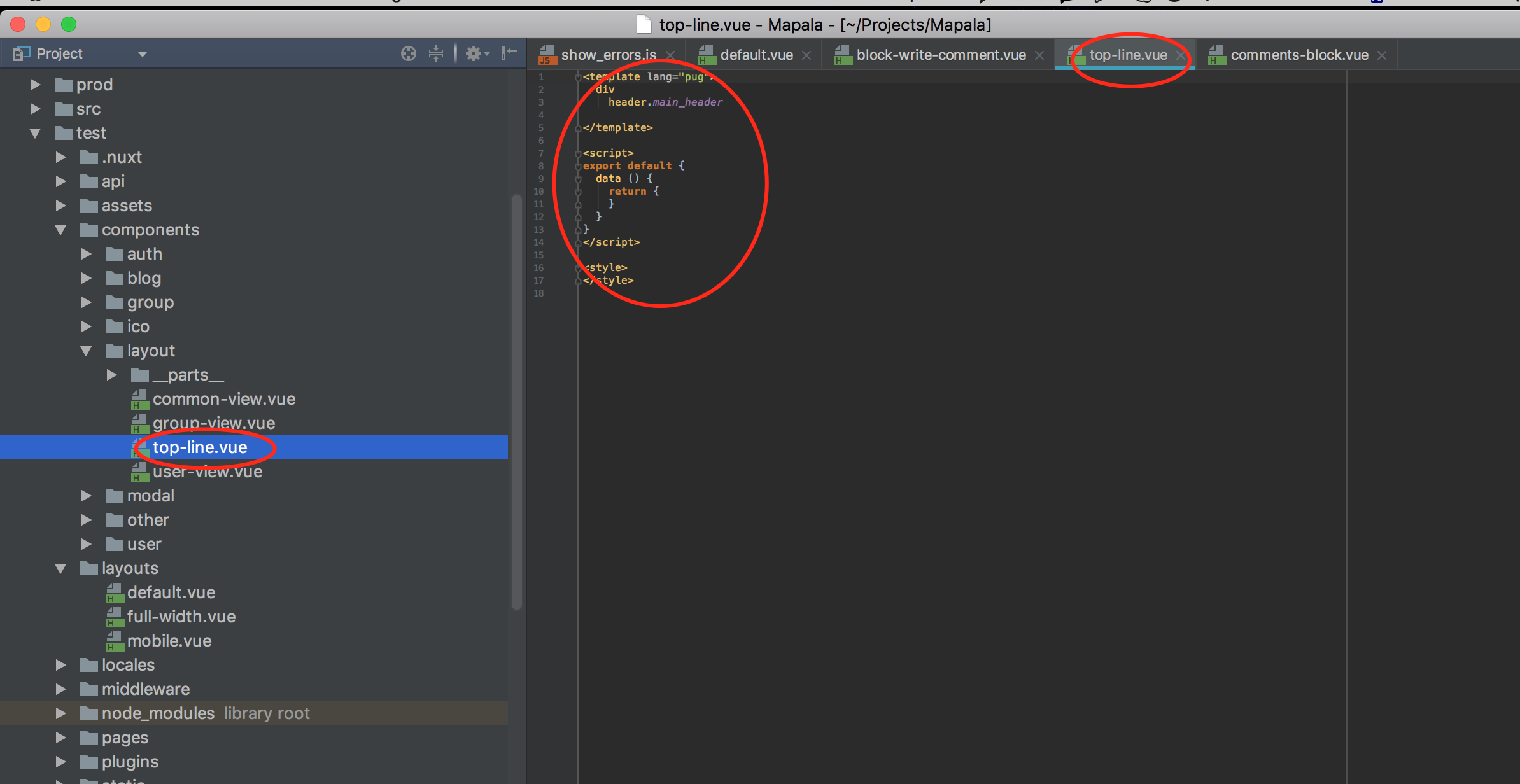Switch to the show_errors.js tab
This screenshot has height=784, width=1520.
[608, 55]
